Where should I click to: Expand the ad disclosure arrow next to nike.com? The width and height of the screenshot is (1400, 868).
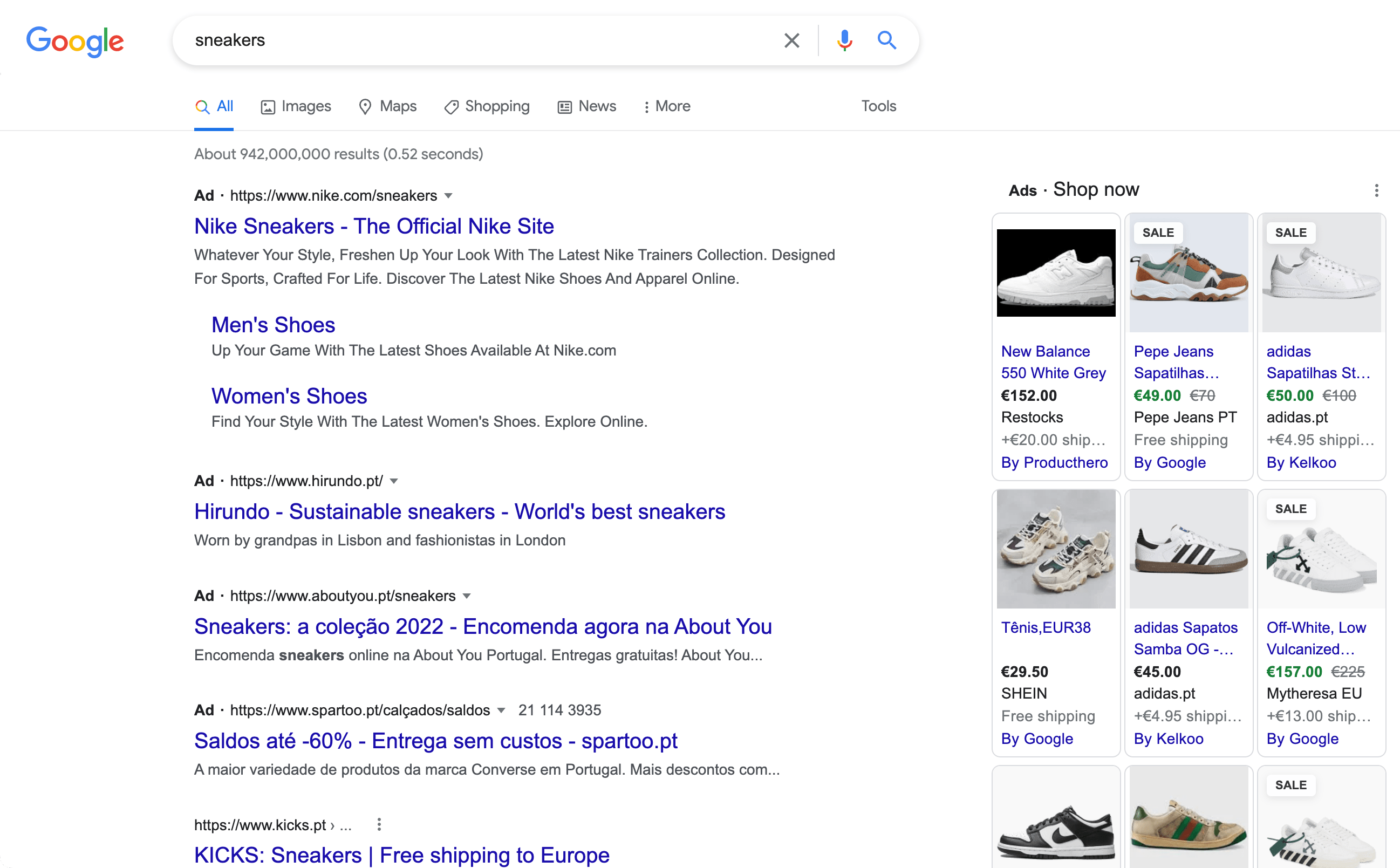[x=449, y=196]
